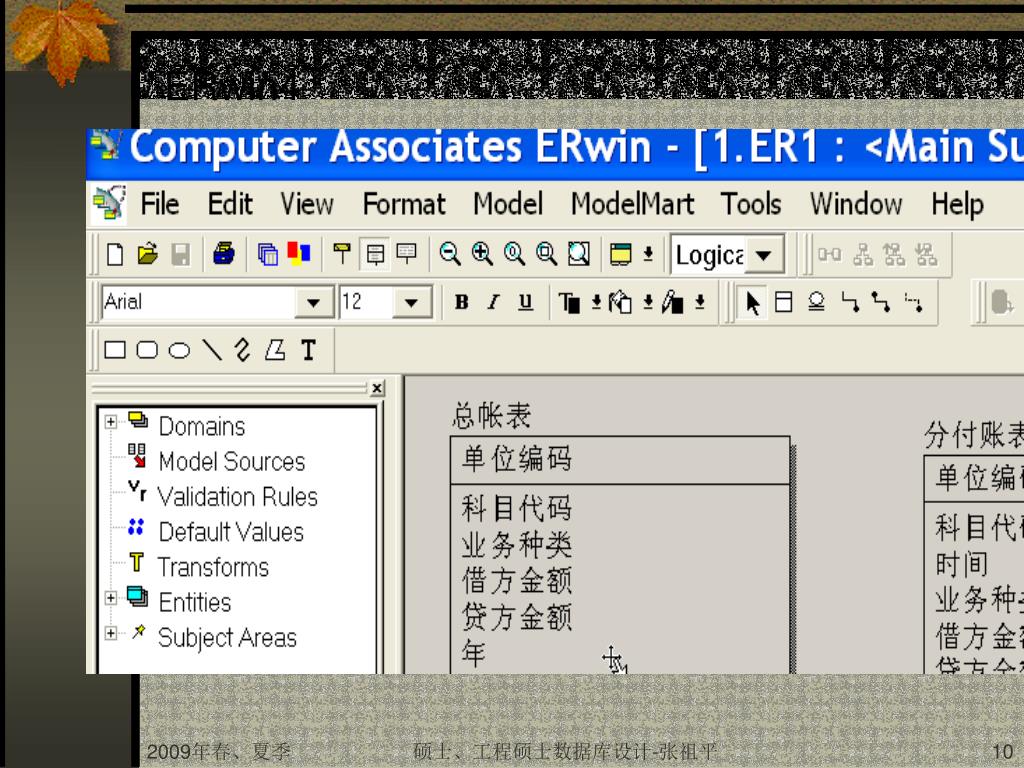Select the Polyline drawing tool

pyautogui.click(x=243, y=350)
